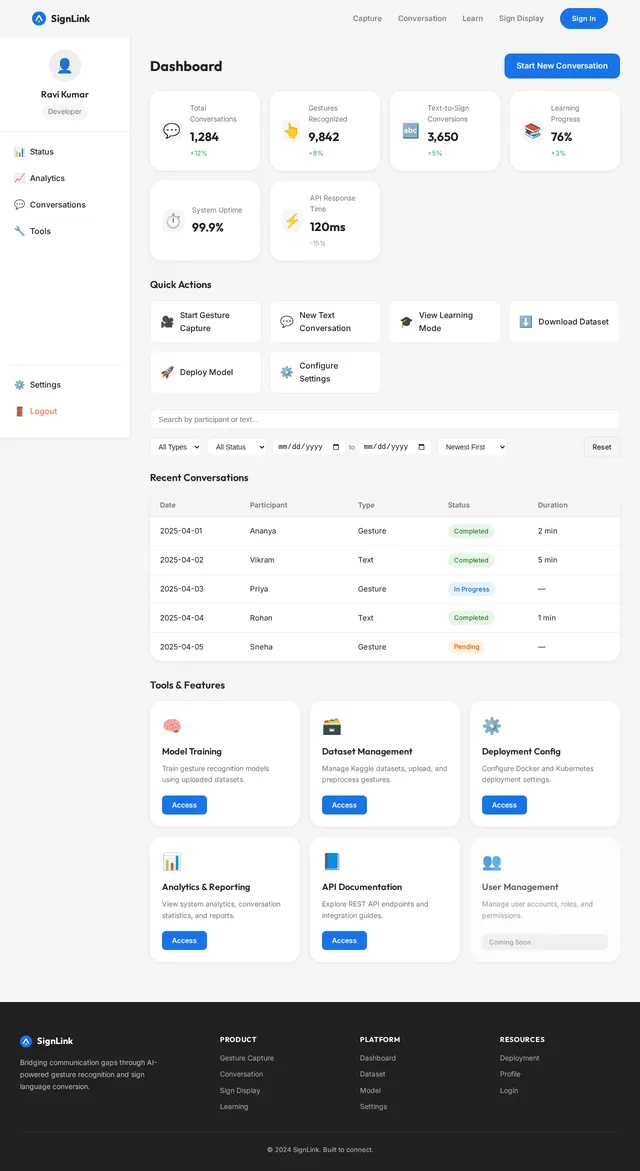
Task: Click Access on Analytics & Reporting card
Action: [x=184, y=940]
